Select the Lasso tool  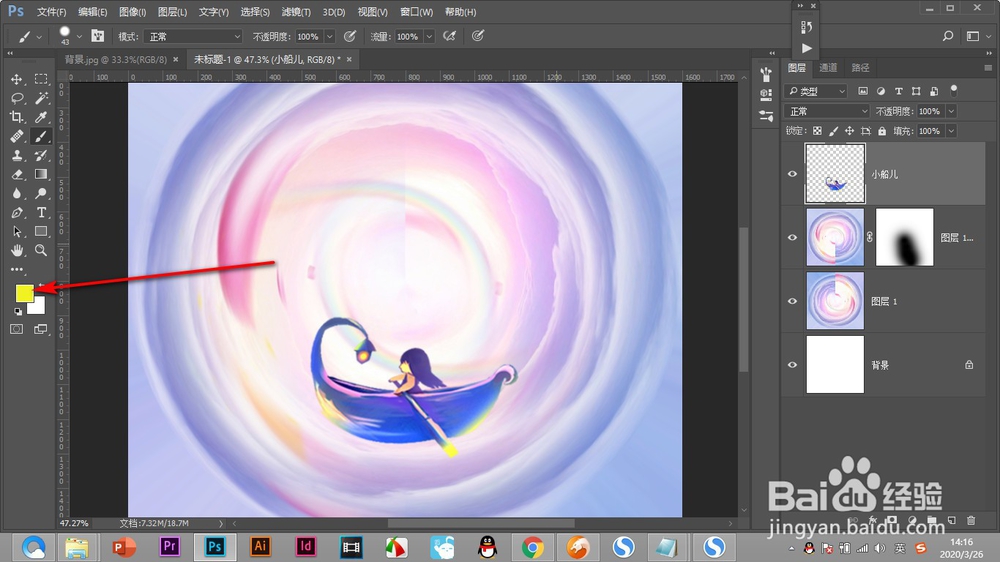coord(17,98)
